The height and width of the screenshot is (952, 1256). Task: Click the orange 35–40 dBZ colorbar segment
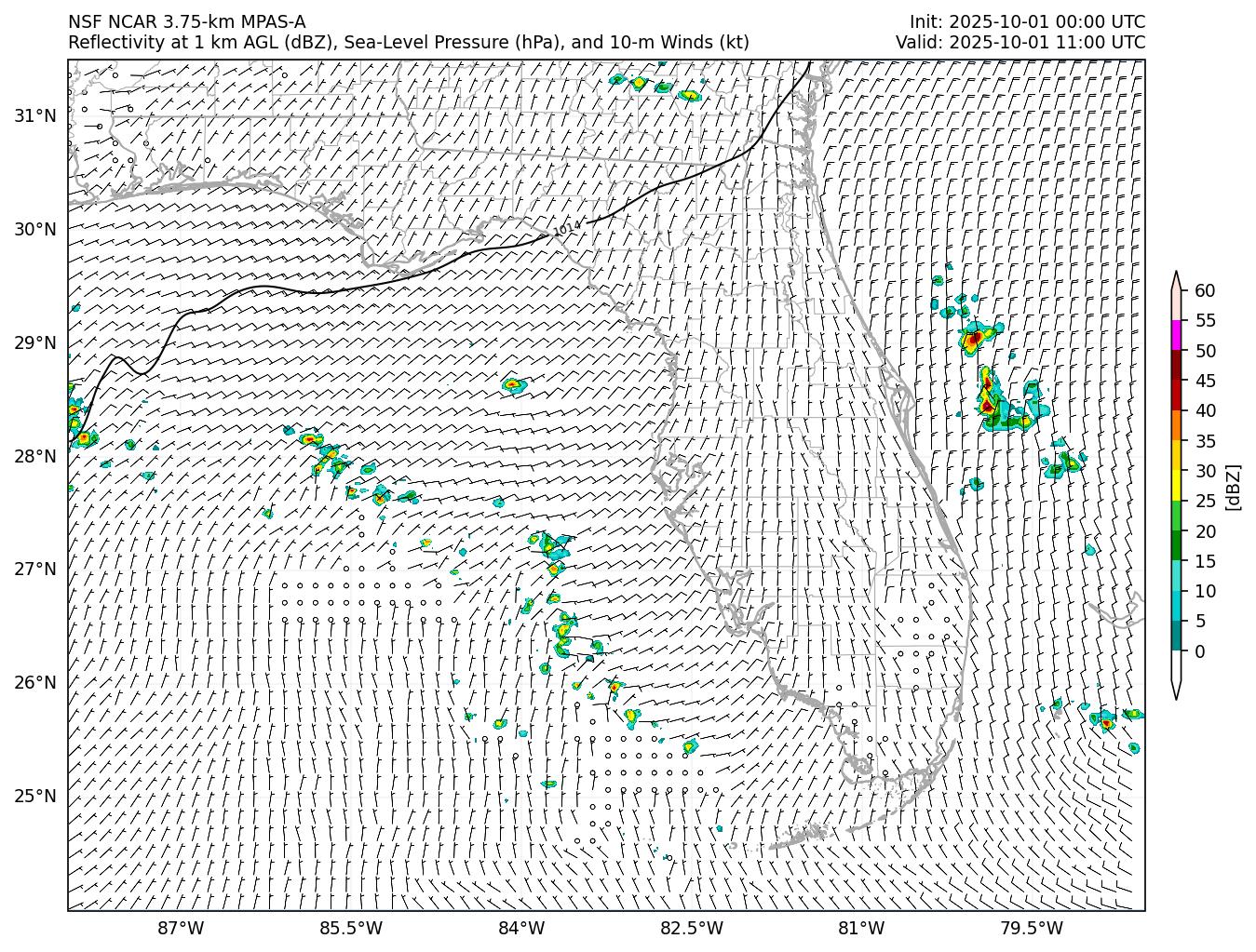pyautogui.click(x=1176, y=425)
